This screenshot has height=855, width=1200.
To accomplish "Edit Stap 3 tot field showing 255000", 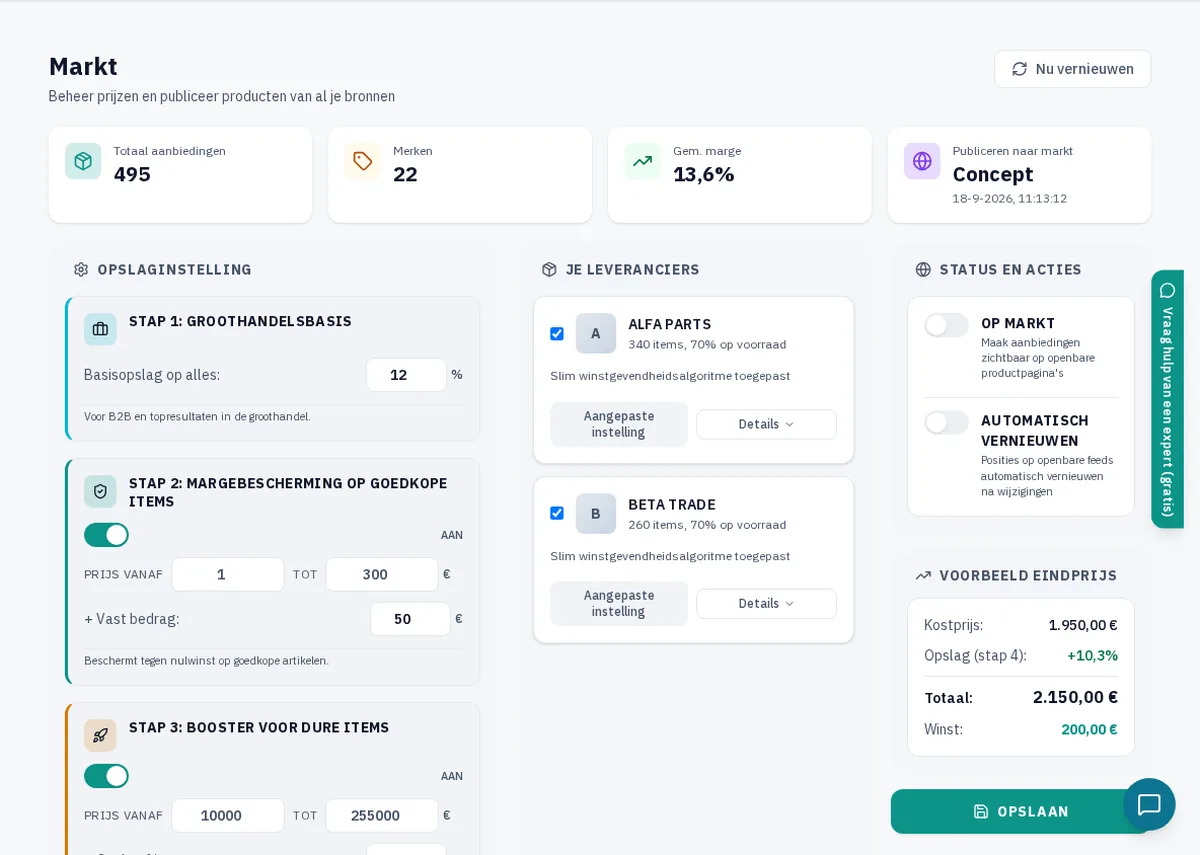I will [x=382, y=815].
